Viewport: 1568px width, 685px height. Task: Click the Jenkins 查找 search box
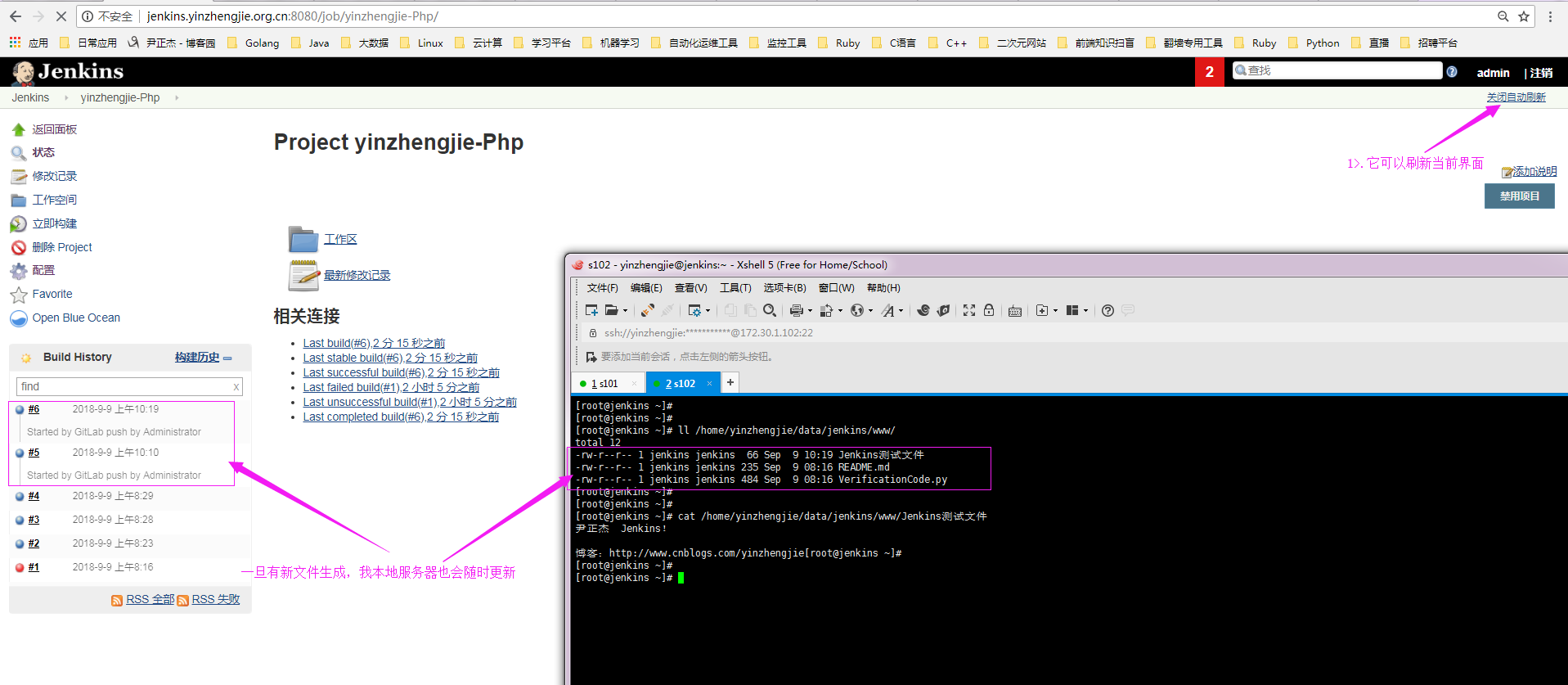(1337, 71)
